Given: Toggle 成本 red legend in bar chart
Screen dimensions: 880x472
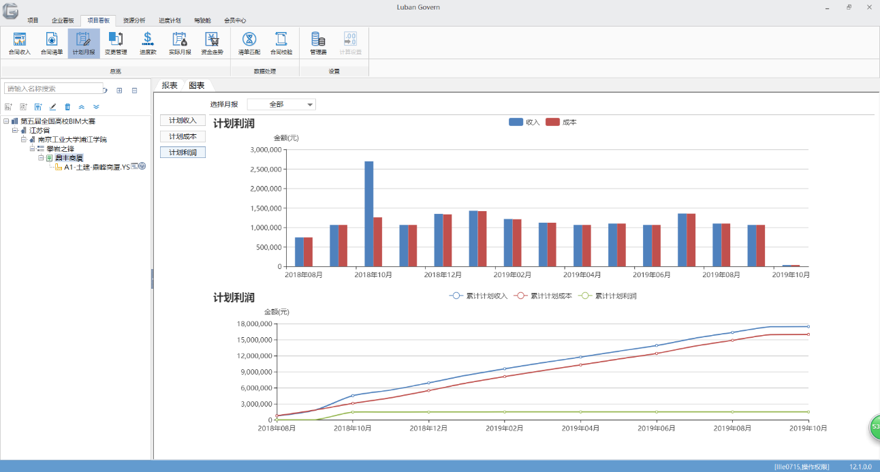Looking at the screenshot, I should point(561,122).
